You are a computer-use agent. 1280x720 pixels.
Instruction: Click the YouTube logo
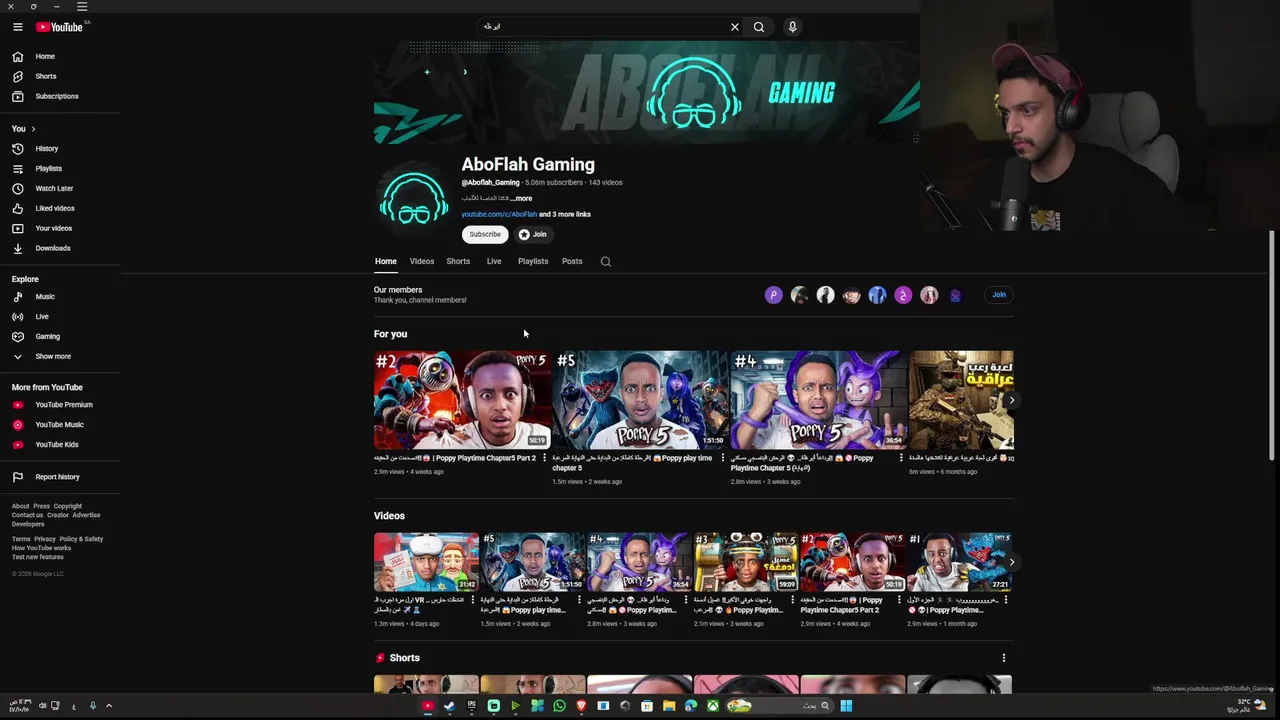59,27
